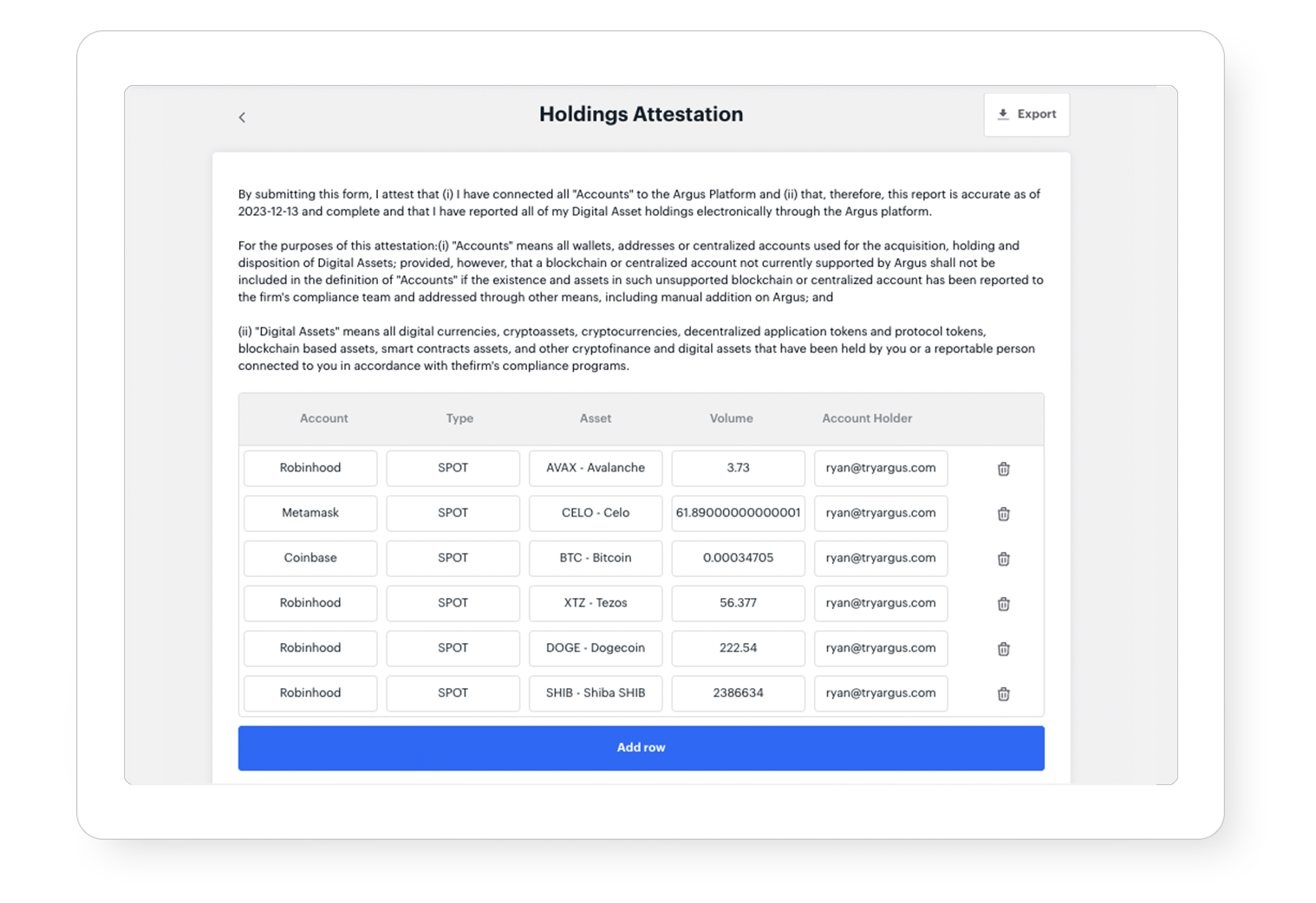Viewport: 1316px width, 903px height.
Task: Go back using the left chevron
Action: pos(242,117)
